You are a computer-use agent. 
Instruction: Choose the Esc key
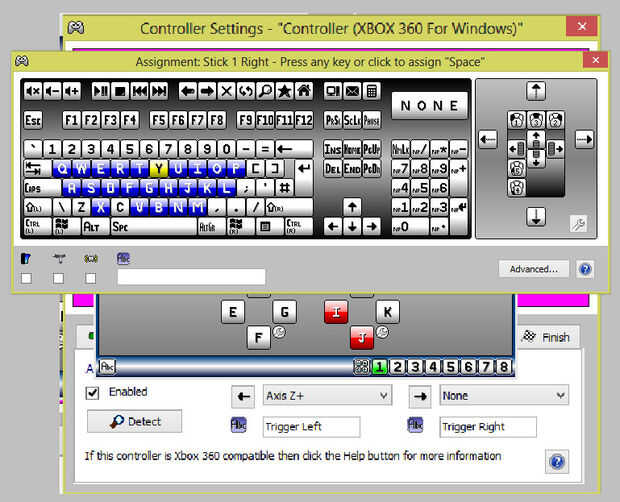coord(33,120)
